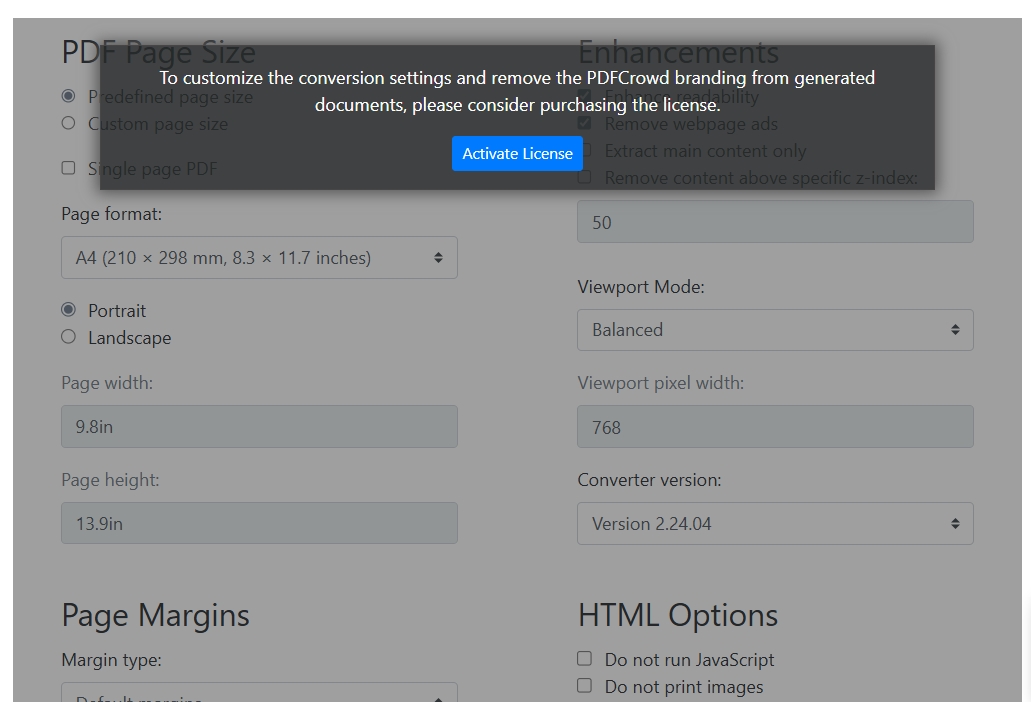Open the Margin type dropdown
This screenshot has width=1031, height=702.
tap(259, 693)
